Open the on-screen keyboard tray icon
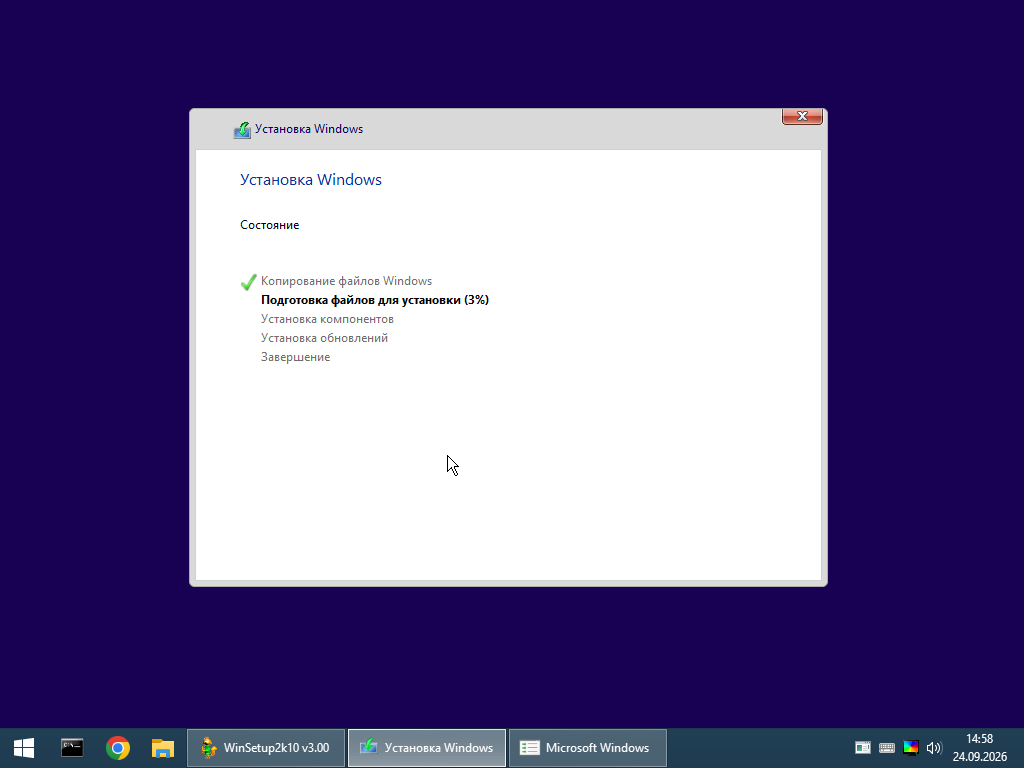1024x768 pixels. tap(887, 748)
